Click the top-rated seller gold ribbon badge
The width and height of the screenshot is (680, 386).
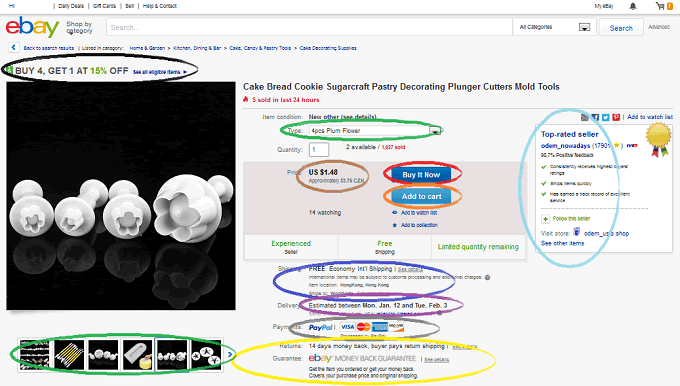[x=658, y=139]
